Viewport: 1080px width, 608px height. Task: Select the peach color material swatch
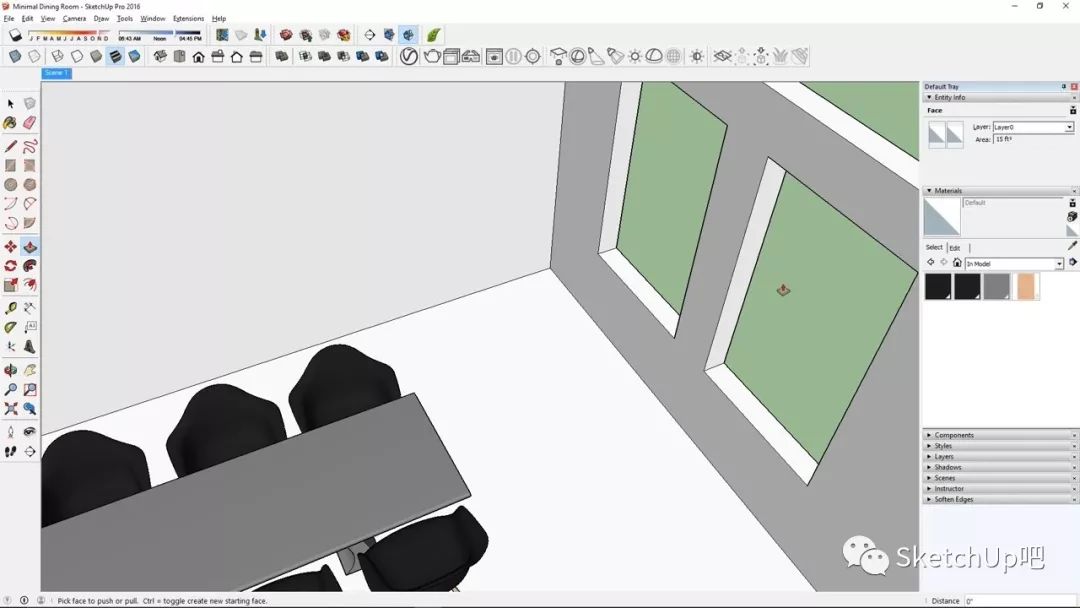pyautogui.click(x=1027, y=287)
